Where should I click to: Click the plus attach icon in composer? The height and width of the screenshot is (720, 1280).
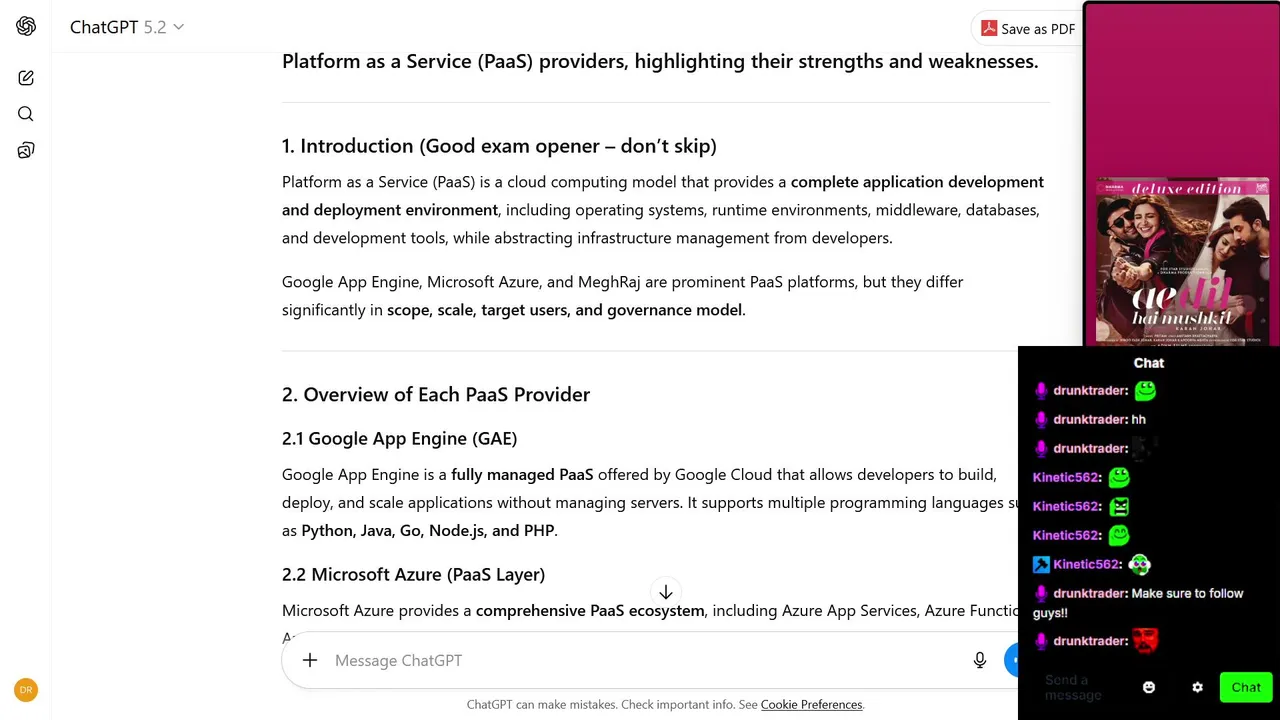point(310,660)
